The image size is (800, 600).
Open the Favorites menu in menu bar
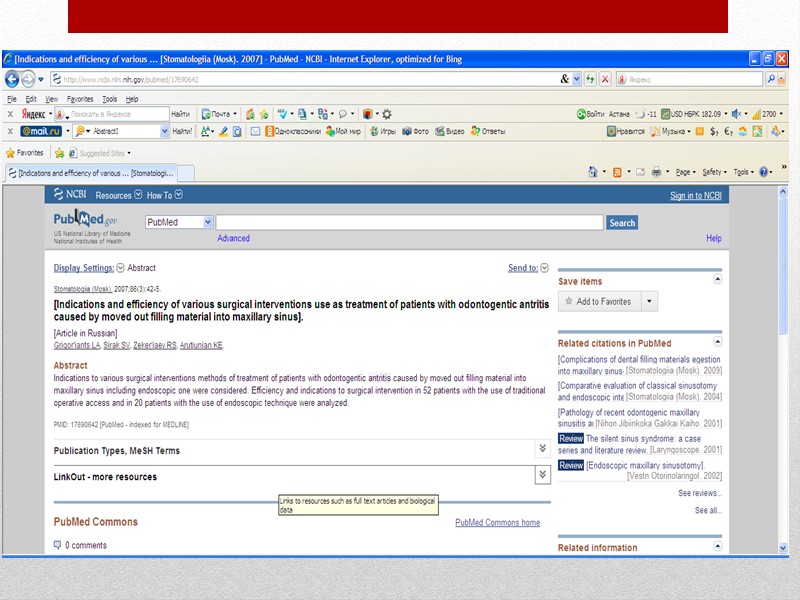(80, 99)
